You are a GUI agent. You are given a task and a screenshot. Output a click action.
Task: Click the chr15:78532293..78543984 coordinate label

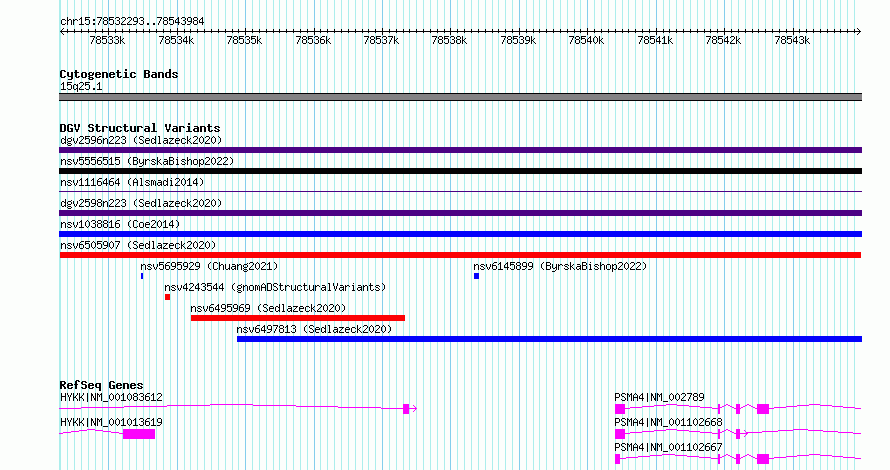132,22
